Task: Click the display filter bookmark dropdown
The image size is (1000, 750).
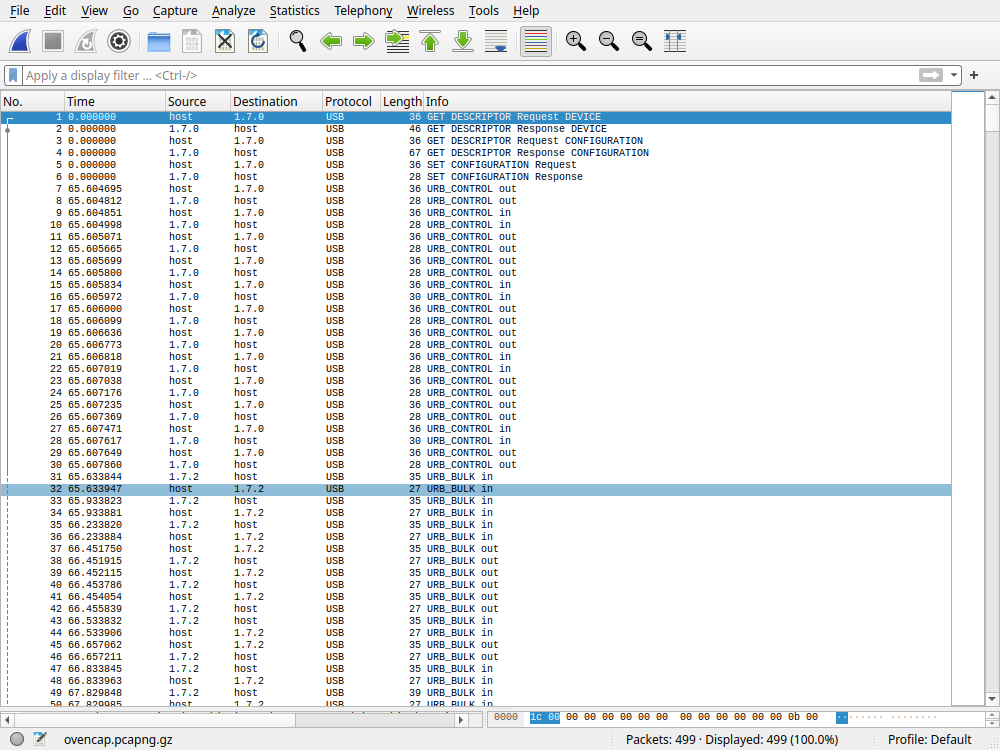Action: click(x=13, y=76)
